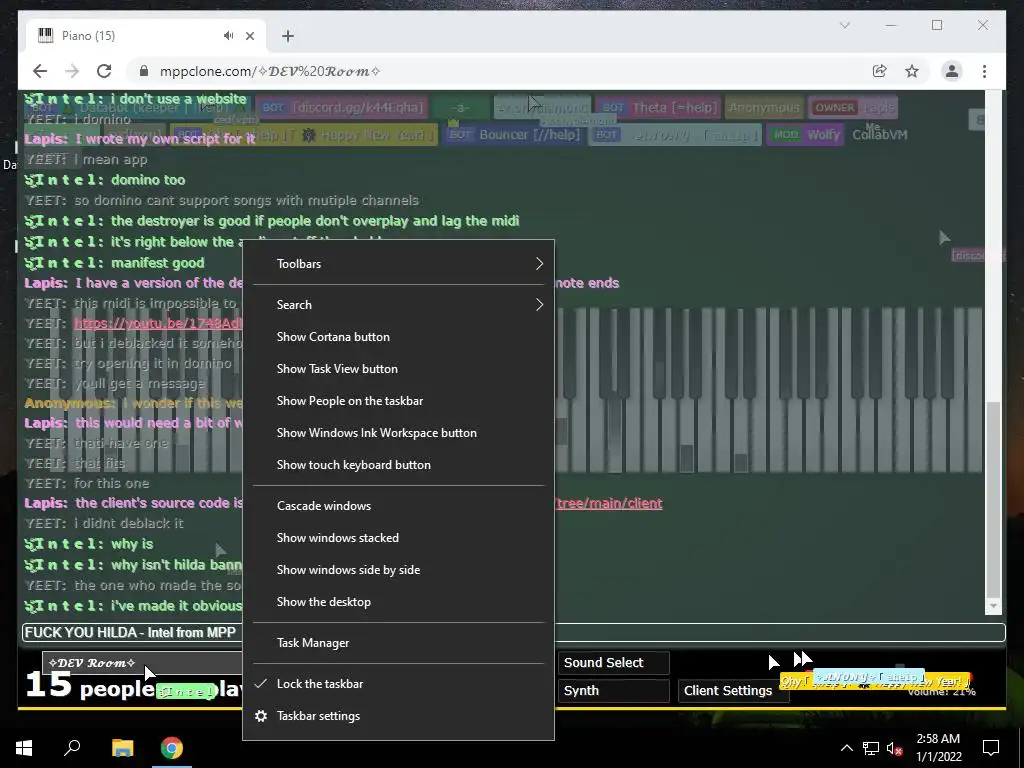Open muted volume tray icon

(x=895, y=748)
